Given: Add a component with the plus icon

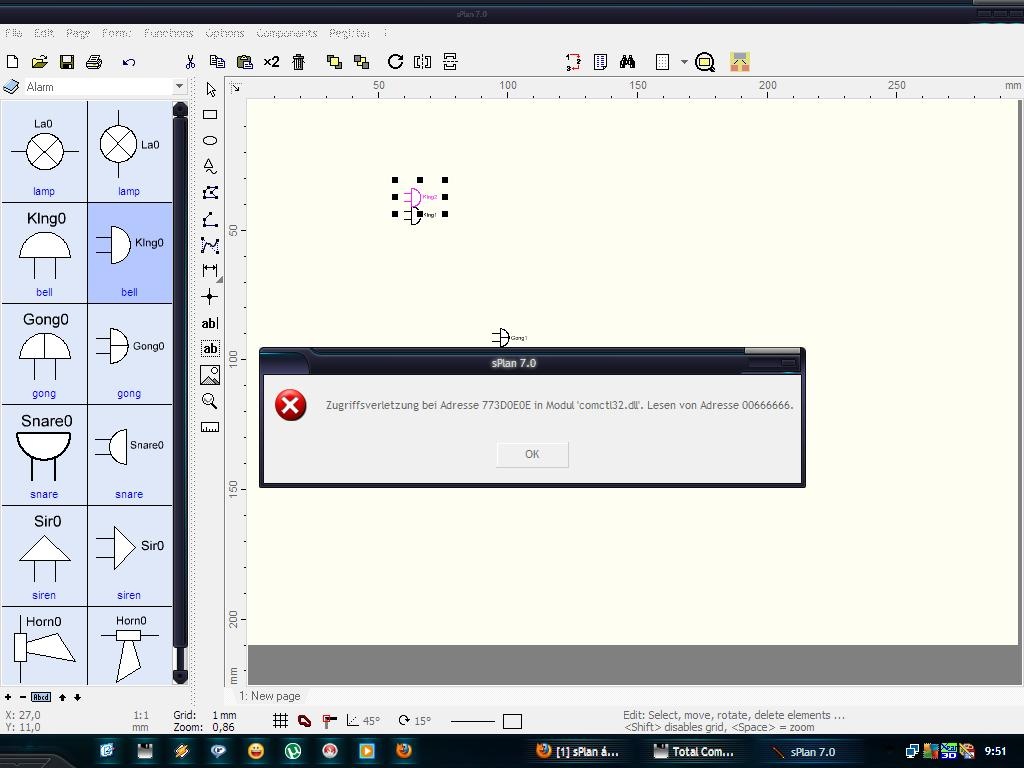Looking at the screenshot, I should click(x=8, y=697).
